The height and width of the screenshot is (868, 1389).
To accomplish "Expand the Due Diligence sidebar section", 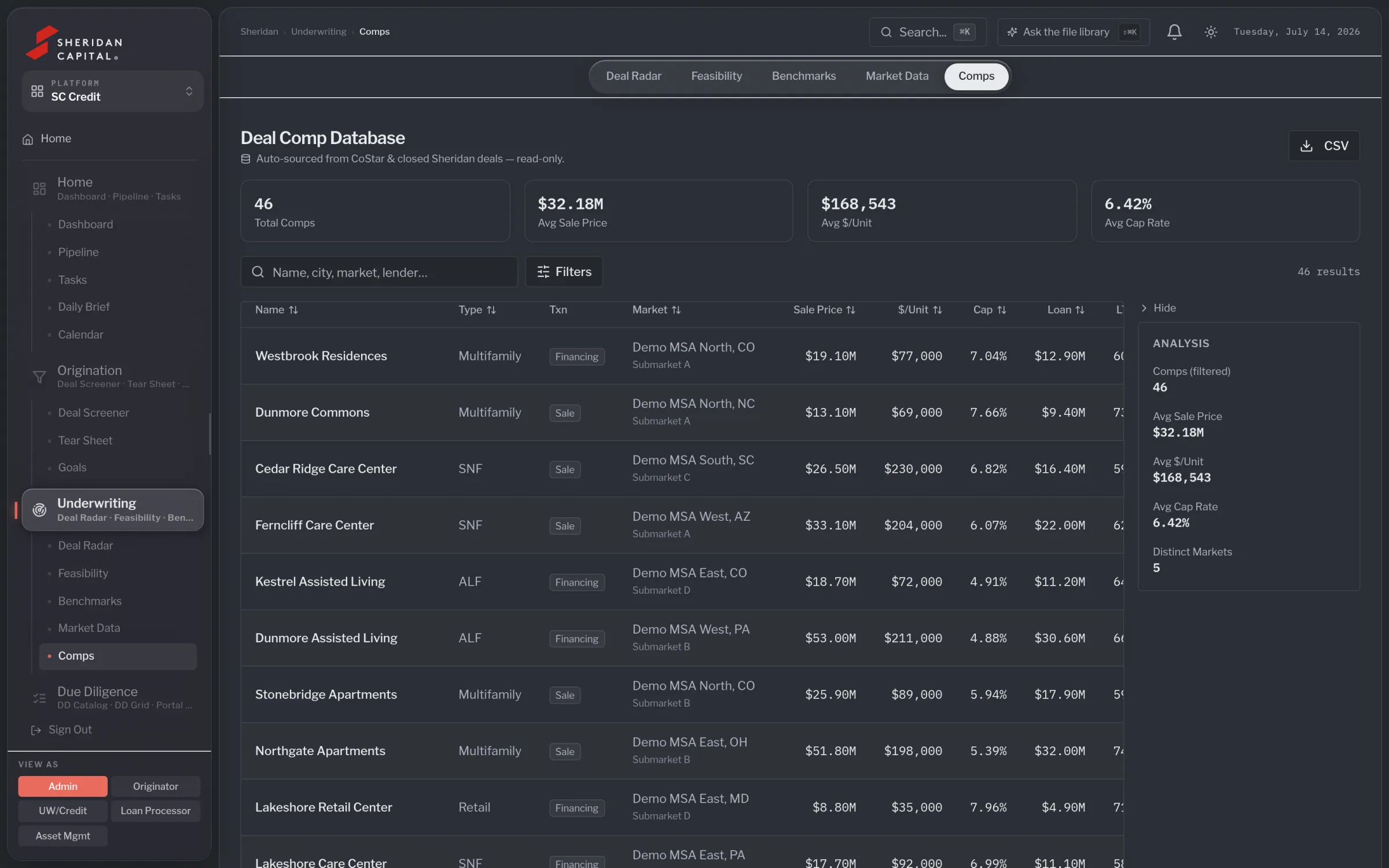I will coord(113,697).
